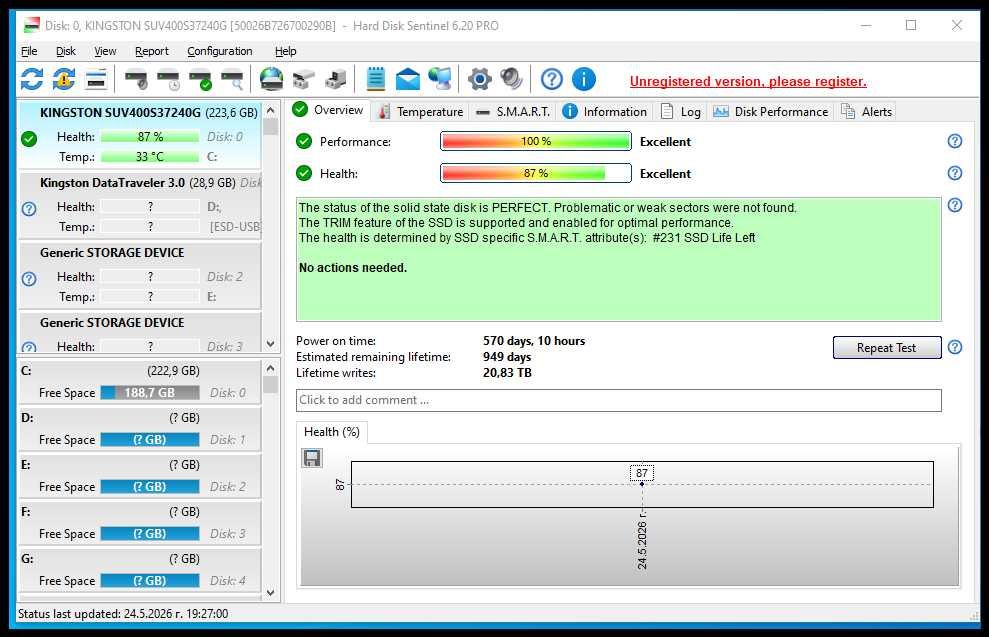Image resolution: width=989 pixels, height=637 pixels.
Task: Click the save icon above health graph
Action: [312, 458]
